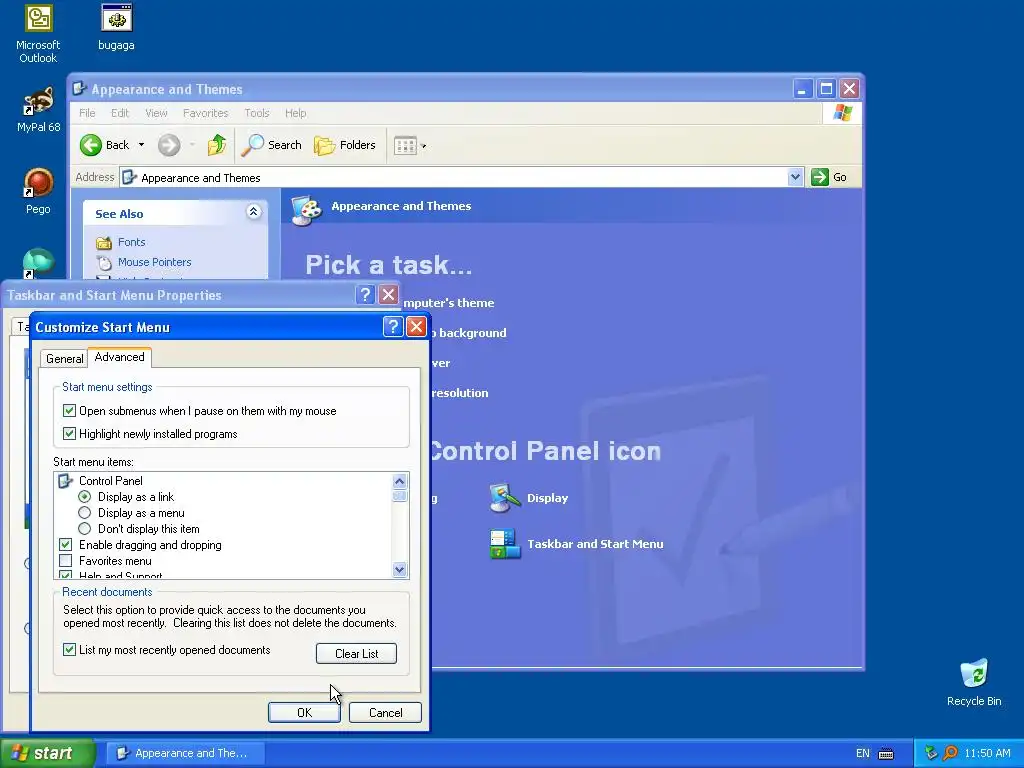Select Display as a link radio
The image size is (1024, 768).
pyautogui.click(x=84, y=497)
